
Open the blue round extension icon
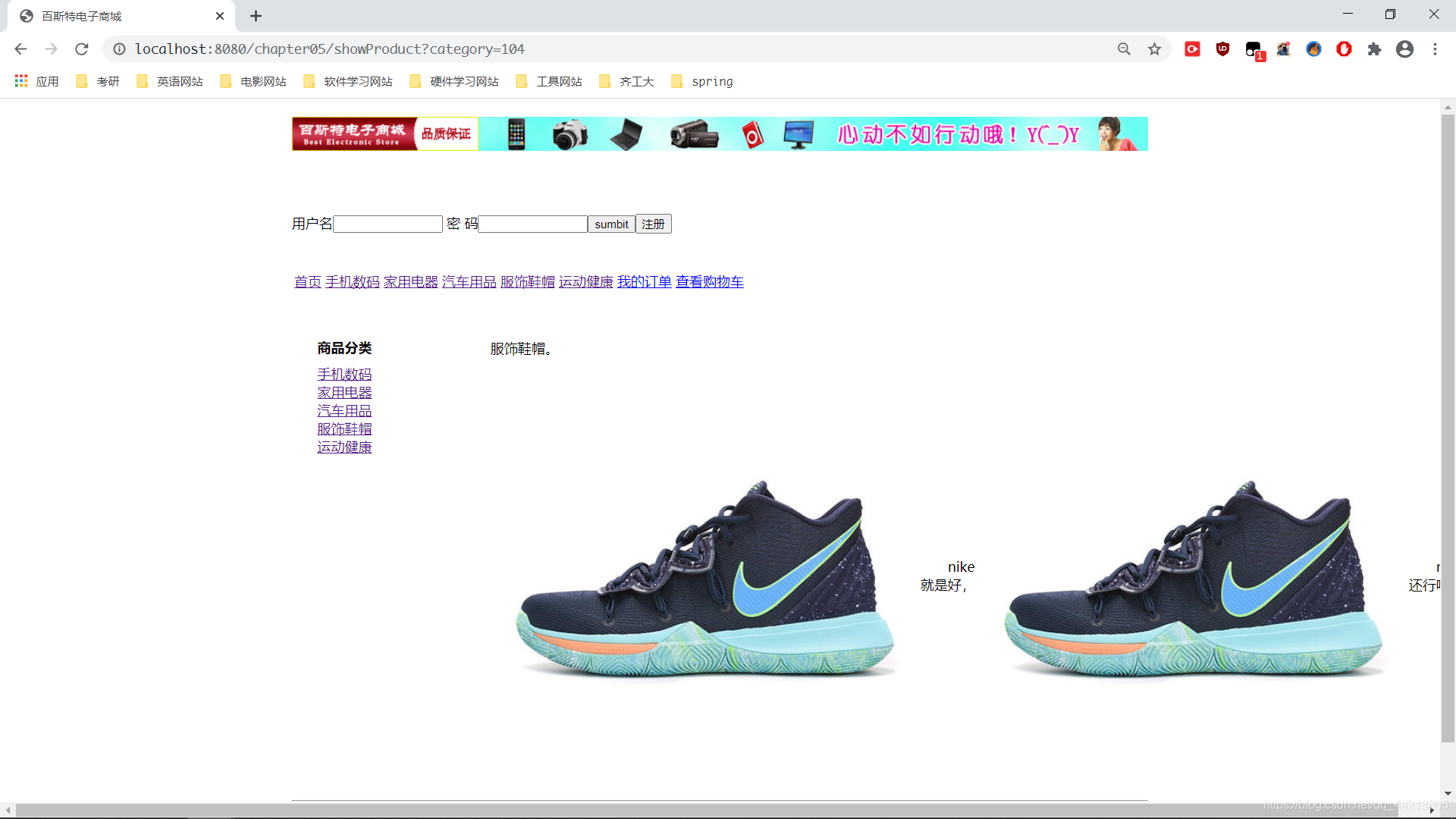[1313, 49]
